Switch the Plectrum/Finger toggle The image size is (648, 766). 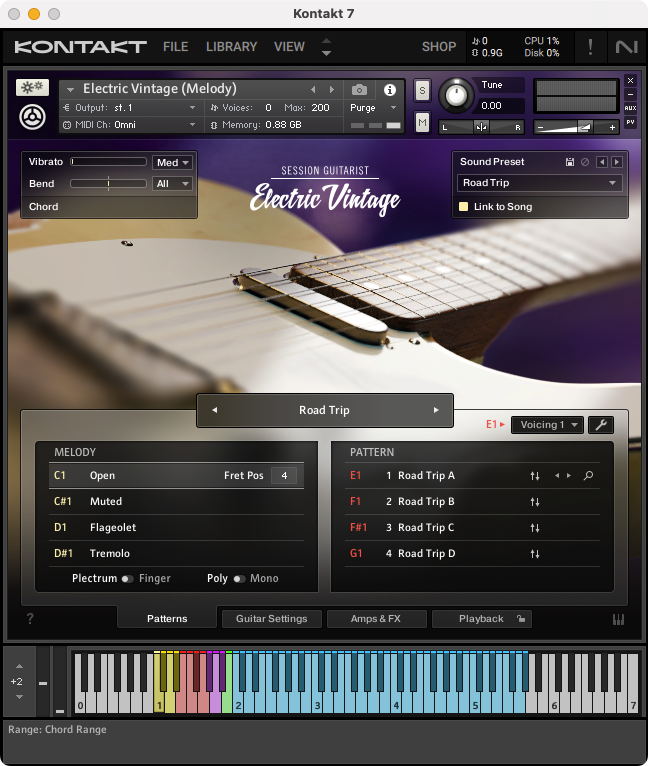pos(128,579)
